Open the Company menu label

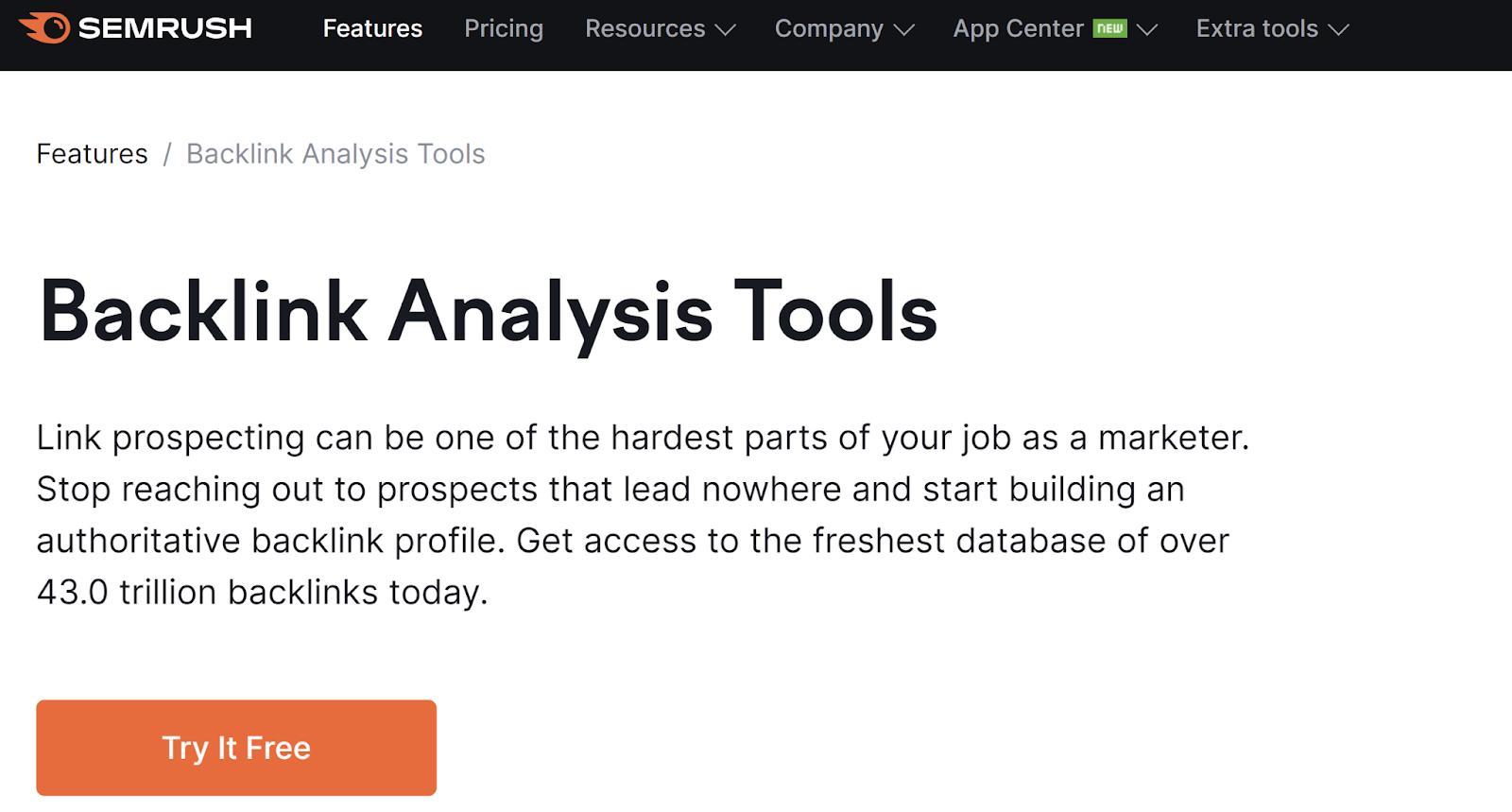(x=829, y=28)
